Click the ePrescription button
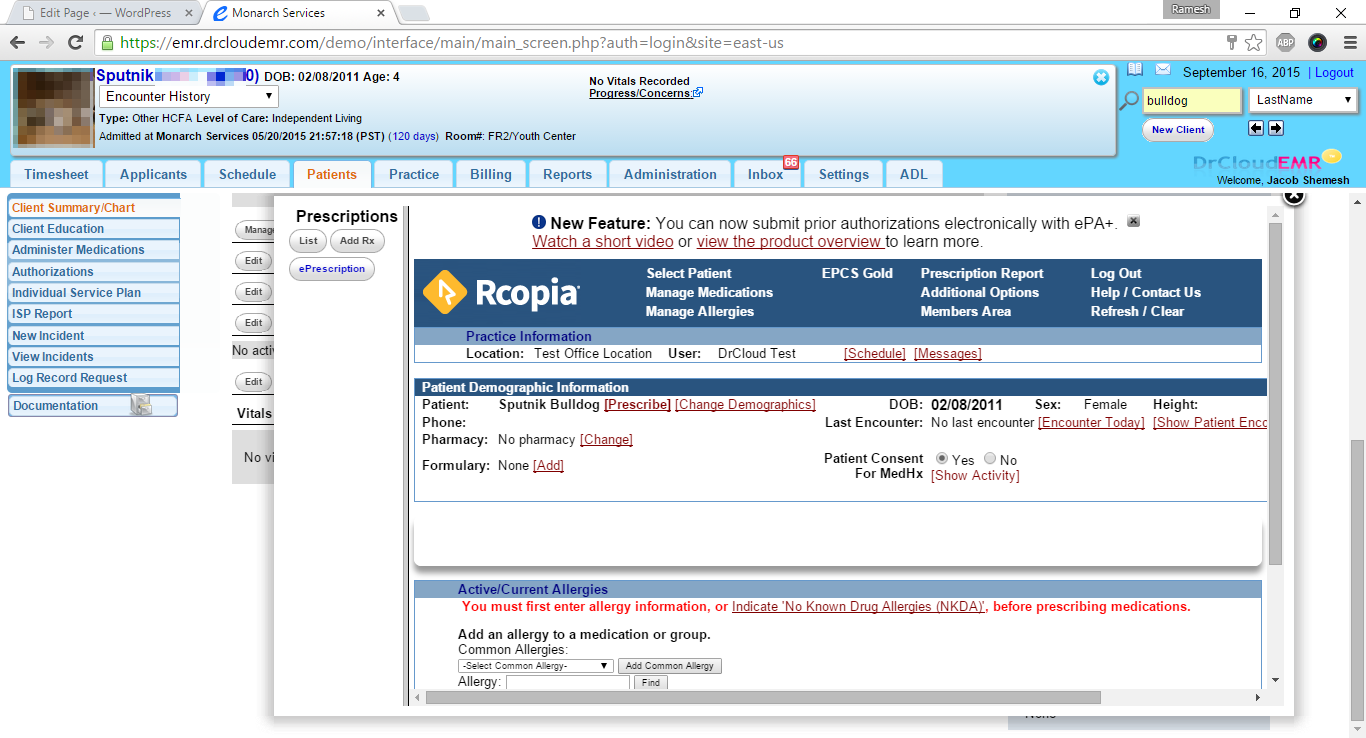 pos(332,269)
